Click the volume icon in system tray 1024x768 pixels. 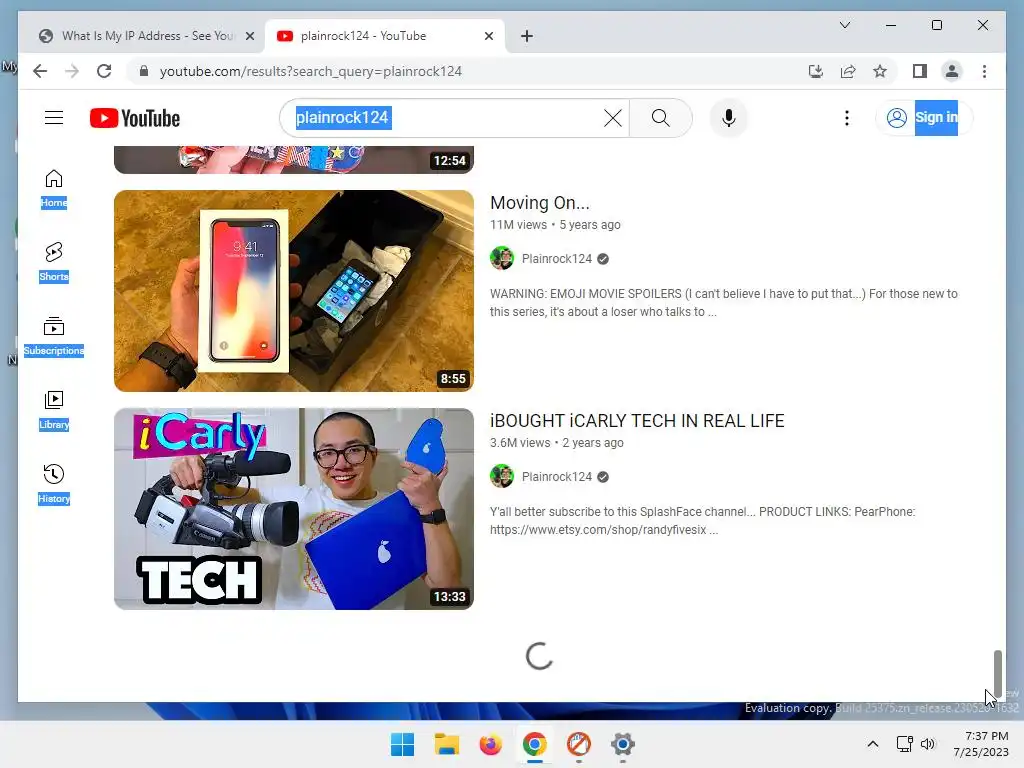[x=927, y=744]
